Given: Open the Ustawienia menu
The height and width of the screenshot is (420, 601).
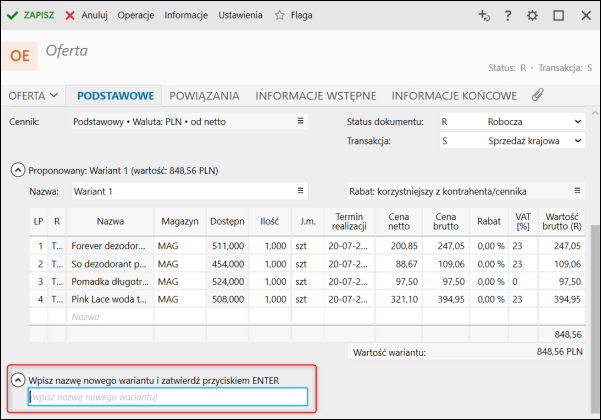Looking at the screenshot, I should pos(239,15).
